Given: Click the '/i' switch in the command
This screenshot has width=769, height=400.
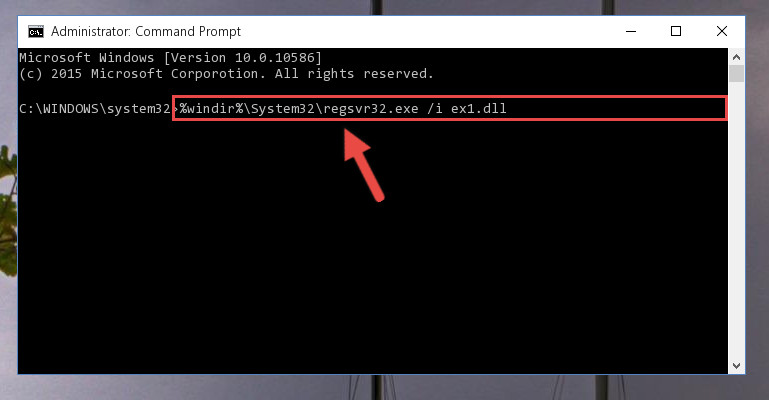Looking at the screenshot, I should 435,108.
